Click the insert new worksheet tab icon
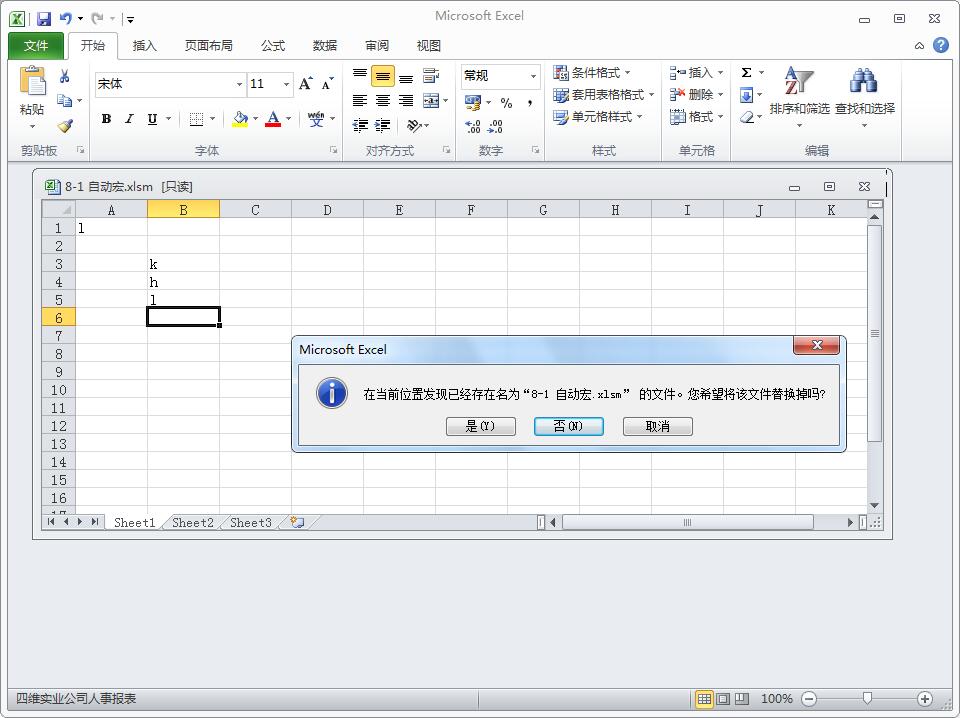This screenshot has height=718, width=960. tap(298, 522)
